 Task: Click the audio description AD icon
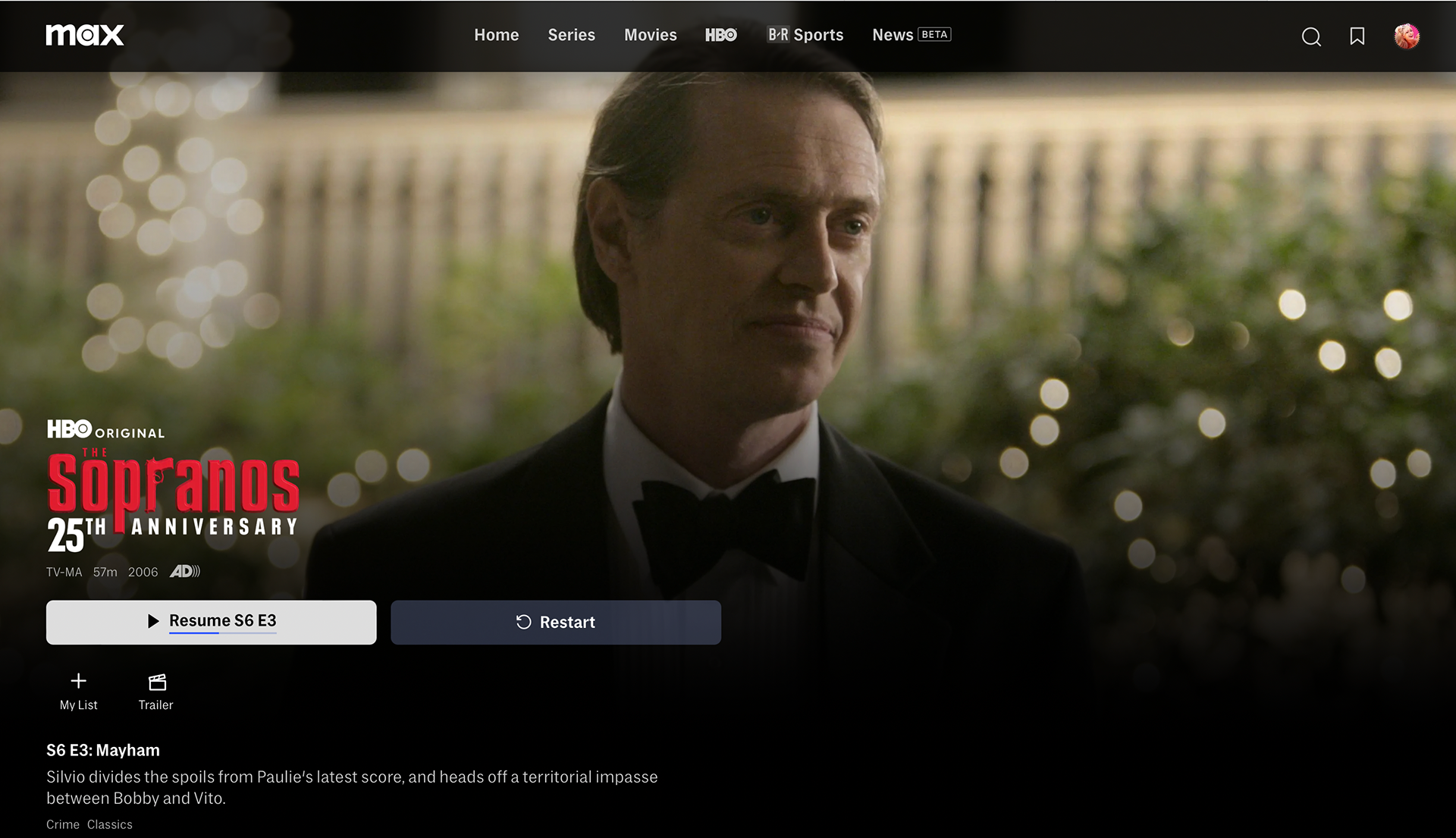coord(184,571)
